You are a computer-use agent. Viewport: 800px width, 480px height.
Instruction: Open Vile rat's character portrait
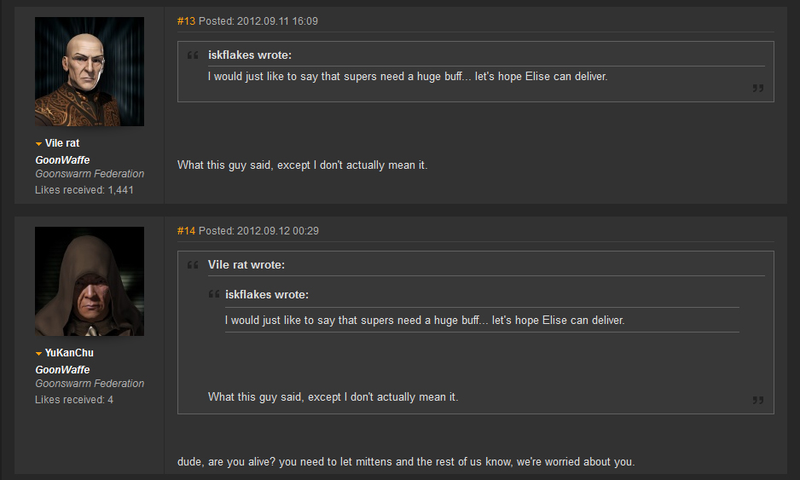click(89, 71)
